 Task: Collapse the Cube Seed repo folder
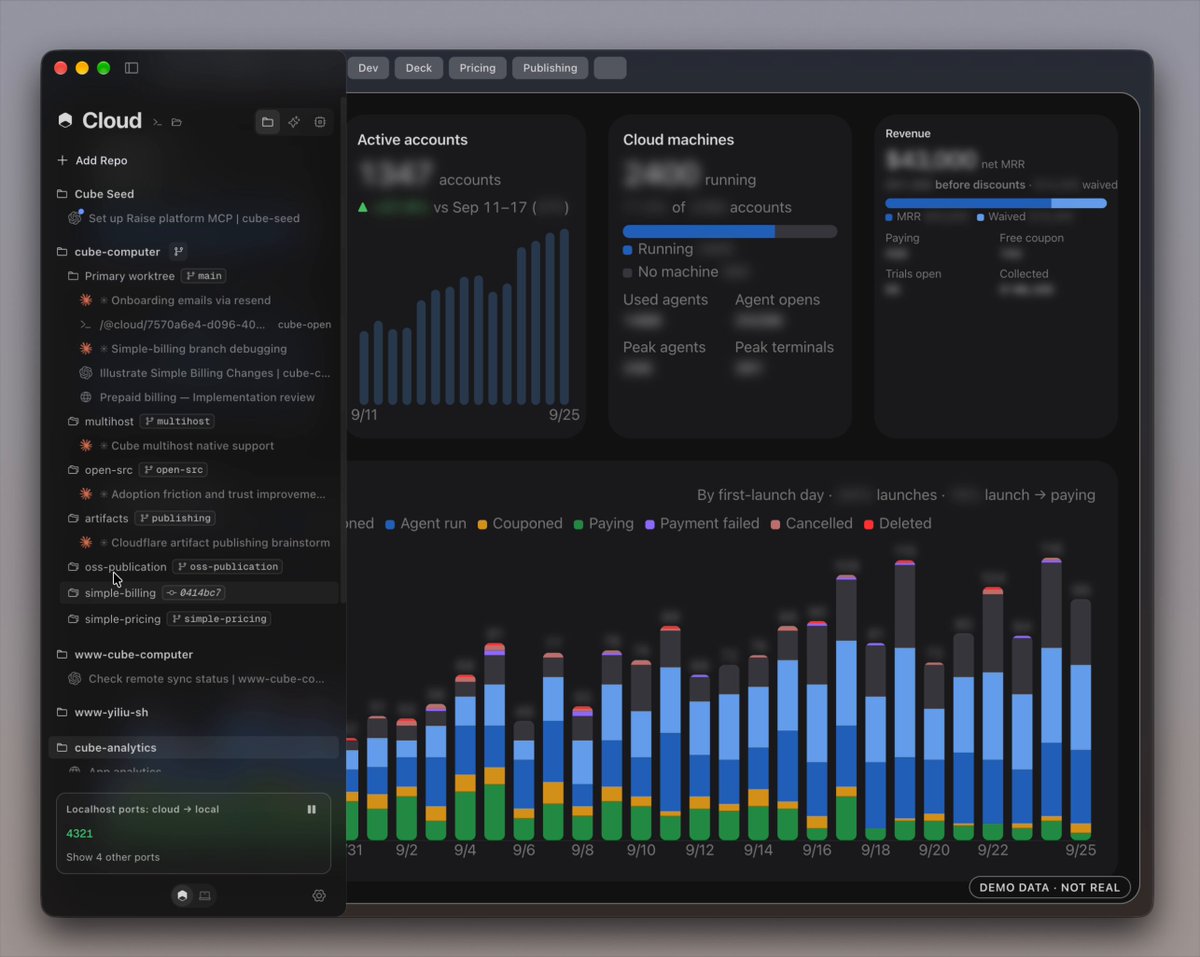pos(62,194)
